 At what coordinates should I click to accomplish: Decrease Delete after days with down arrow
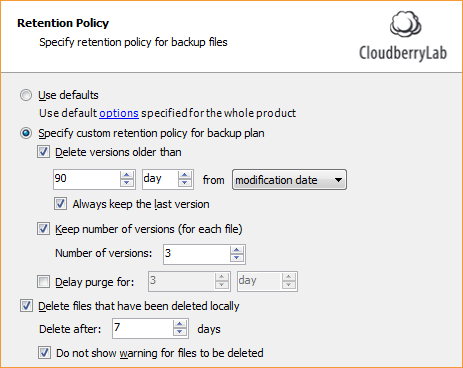click(x=180, y=332)
